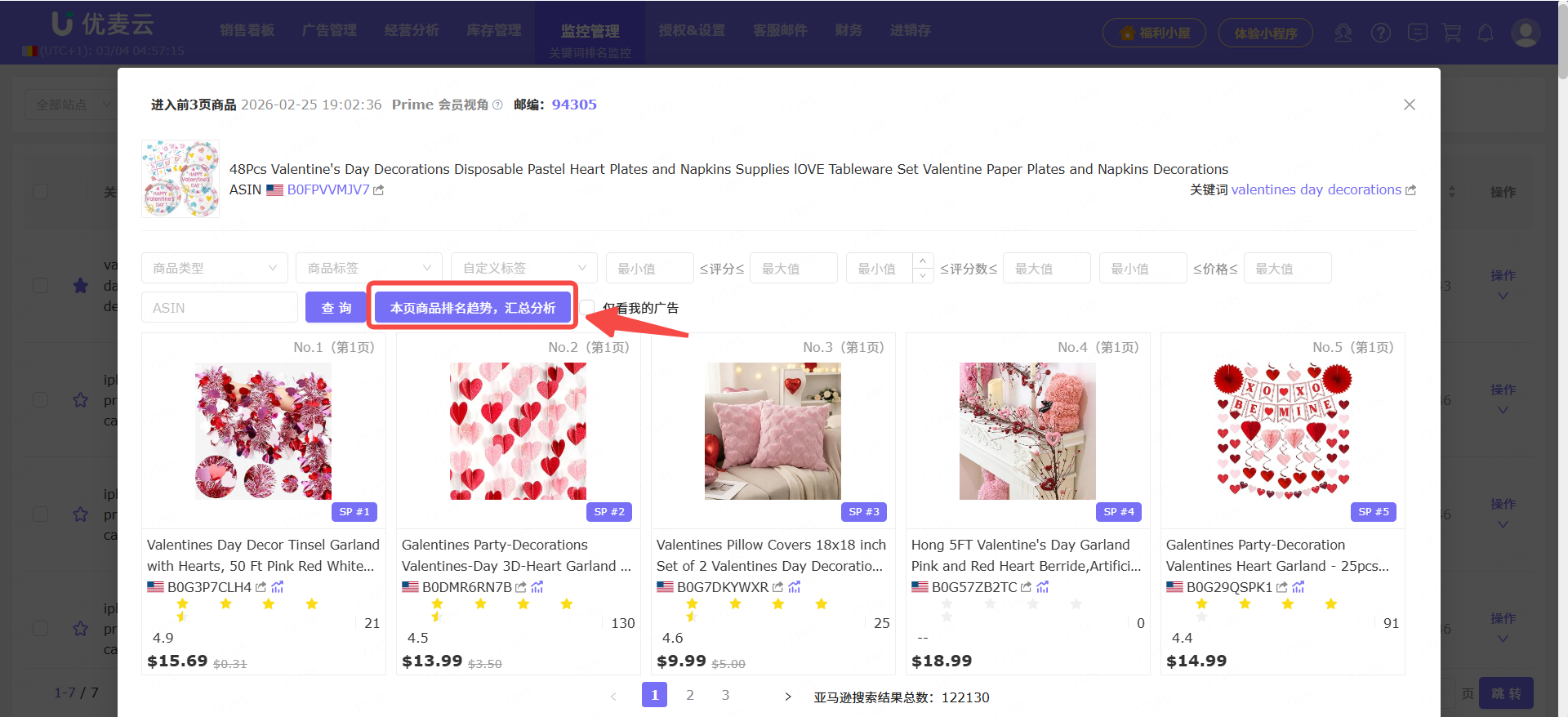Open external link icon for ASIN B0G57ZB2TC
This screenshot has width=1568, height=717.
pyautogui.click(x=1026, y=587)
